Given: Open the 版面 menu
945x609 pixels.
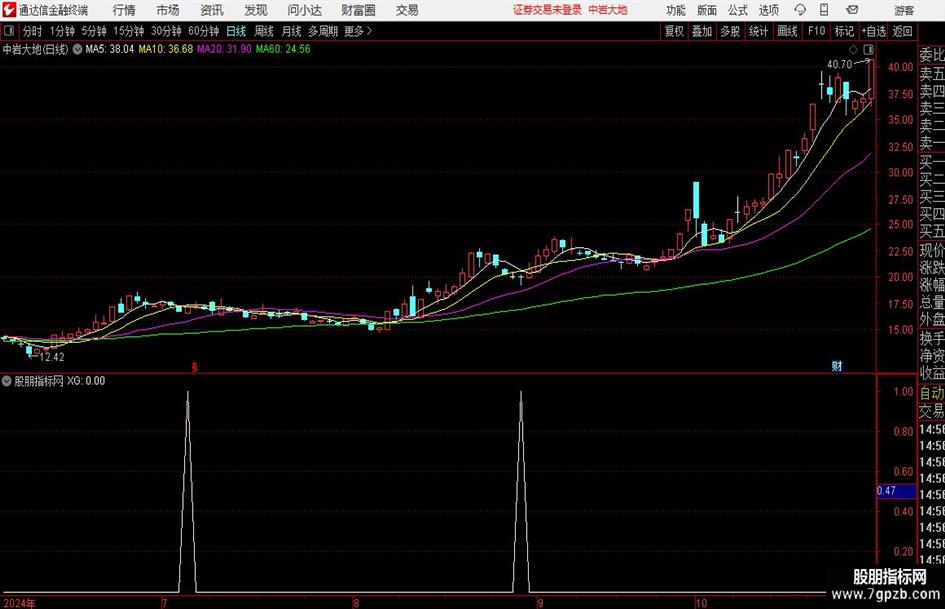Looking at the screenshot, I should point(706,10).
